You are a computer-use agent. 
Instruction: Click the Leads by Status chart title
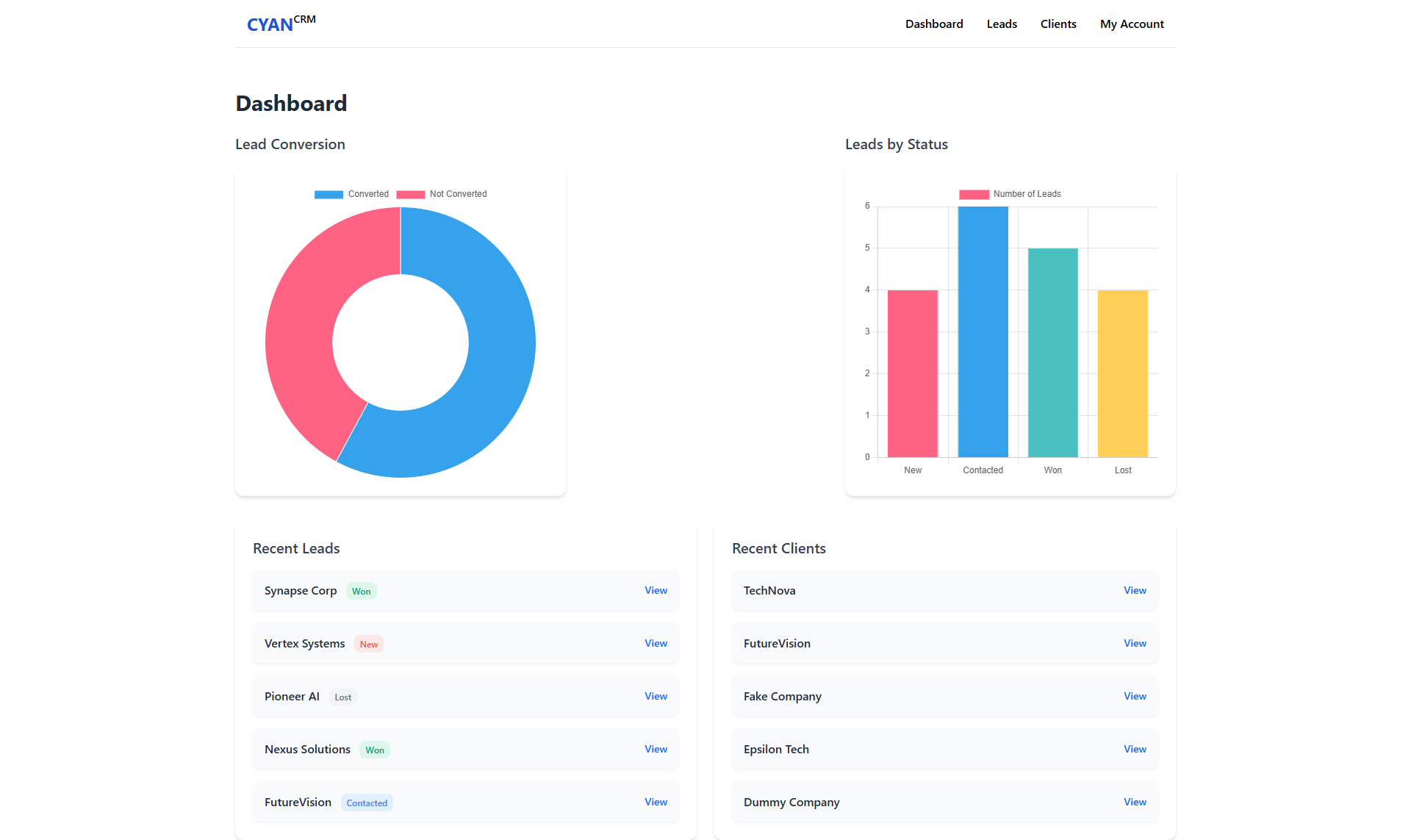coord(897,144)
